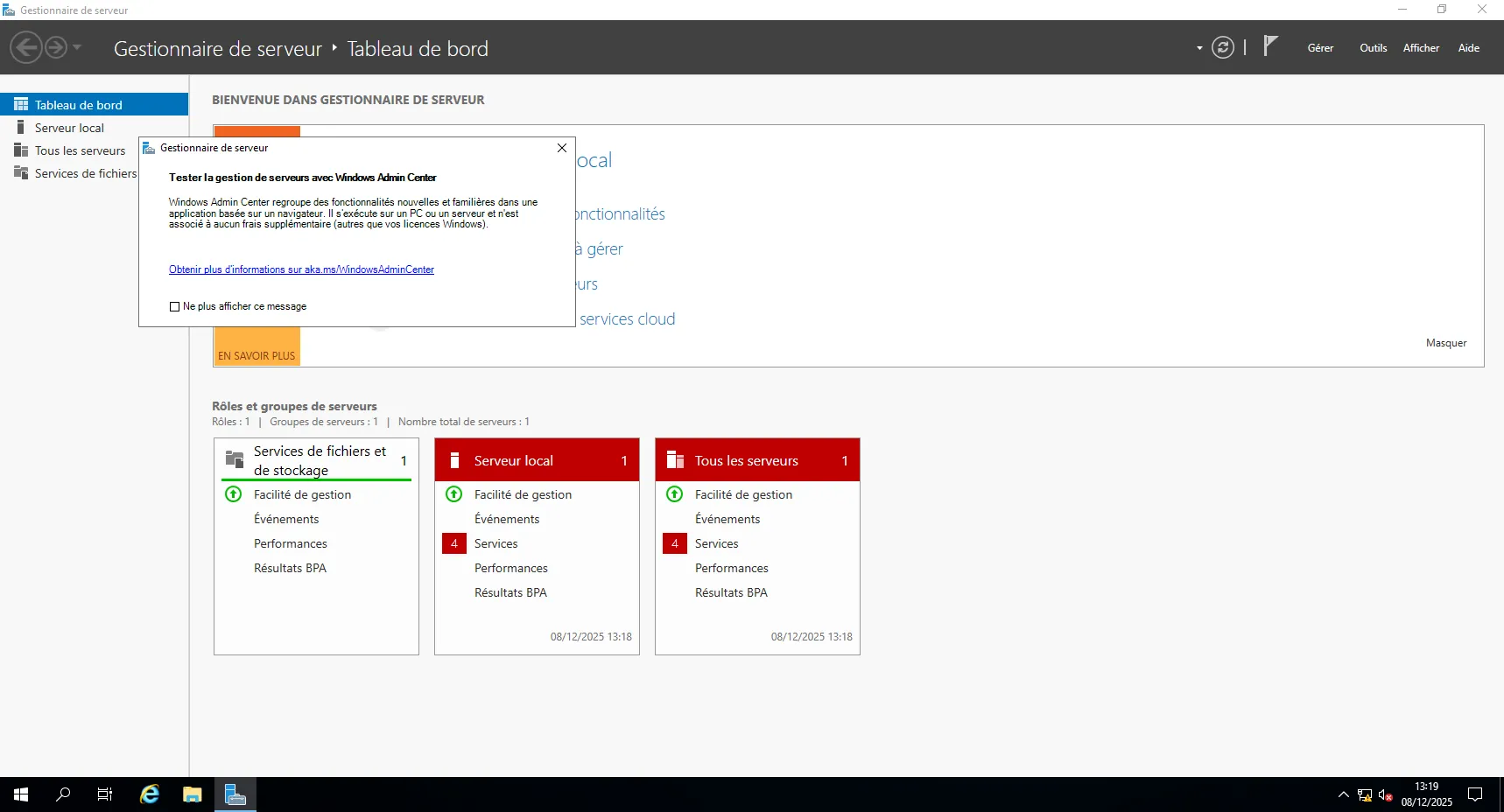Image resolution: width=1504 pixels, height=812 pixels.
Task: Launch Internet Explorer from taskbar
Action: point(150,794)
